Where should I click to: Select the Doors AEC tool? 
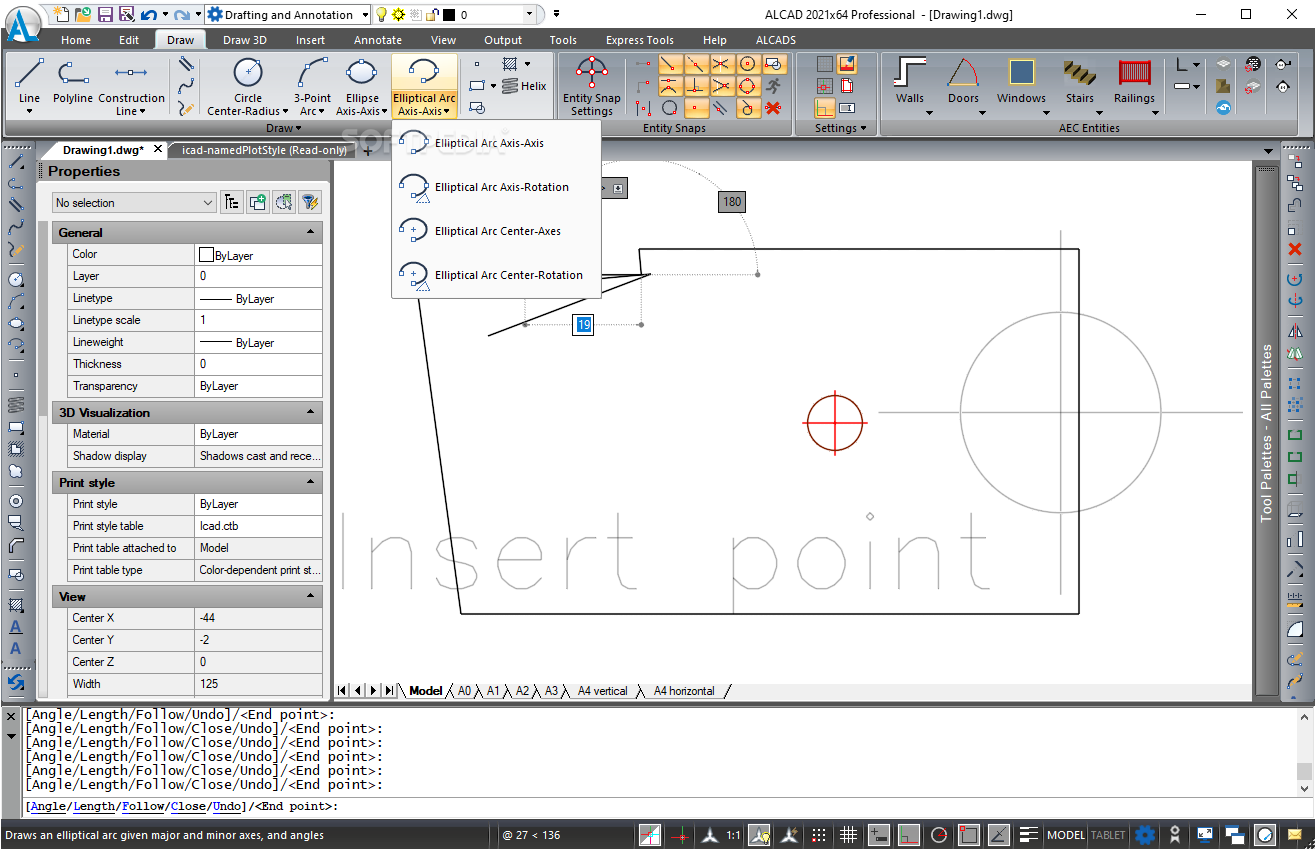[963, 80]
